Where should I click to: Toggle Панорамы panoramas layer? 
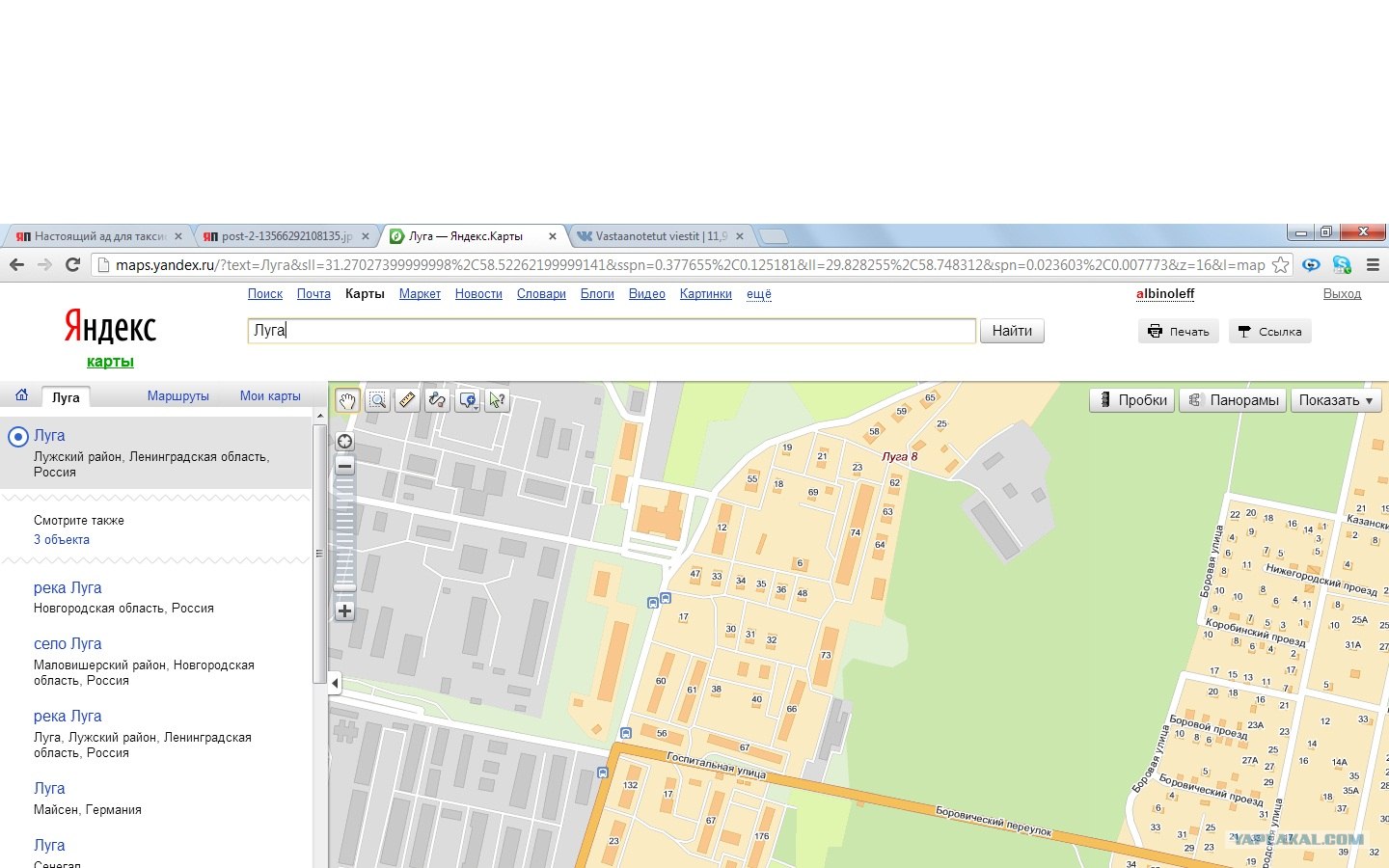pos(1233,400)
